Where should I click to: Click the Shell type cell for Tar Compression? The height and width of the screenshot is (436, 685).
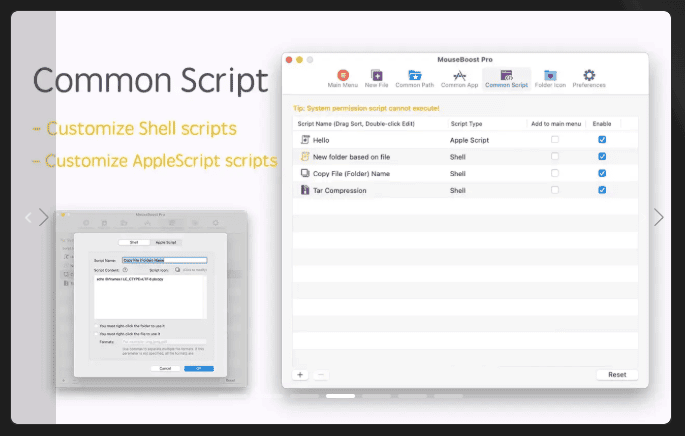[x=457, y=190]
